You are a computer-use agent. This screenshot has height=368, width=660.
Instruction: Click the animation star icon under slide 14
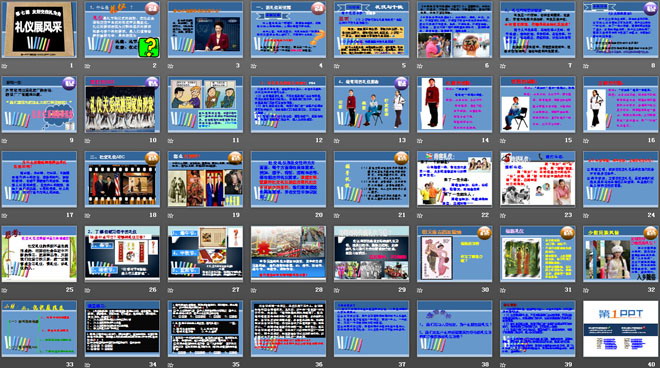420,141
